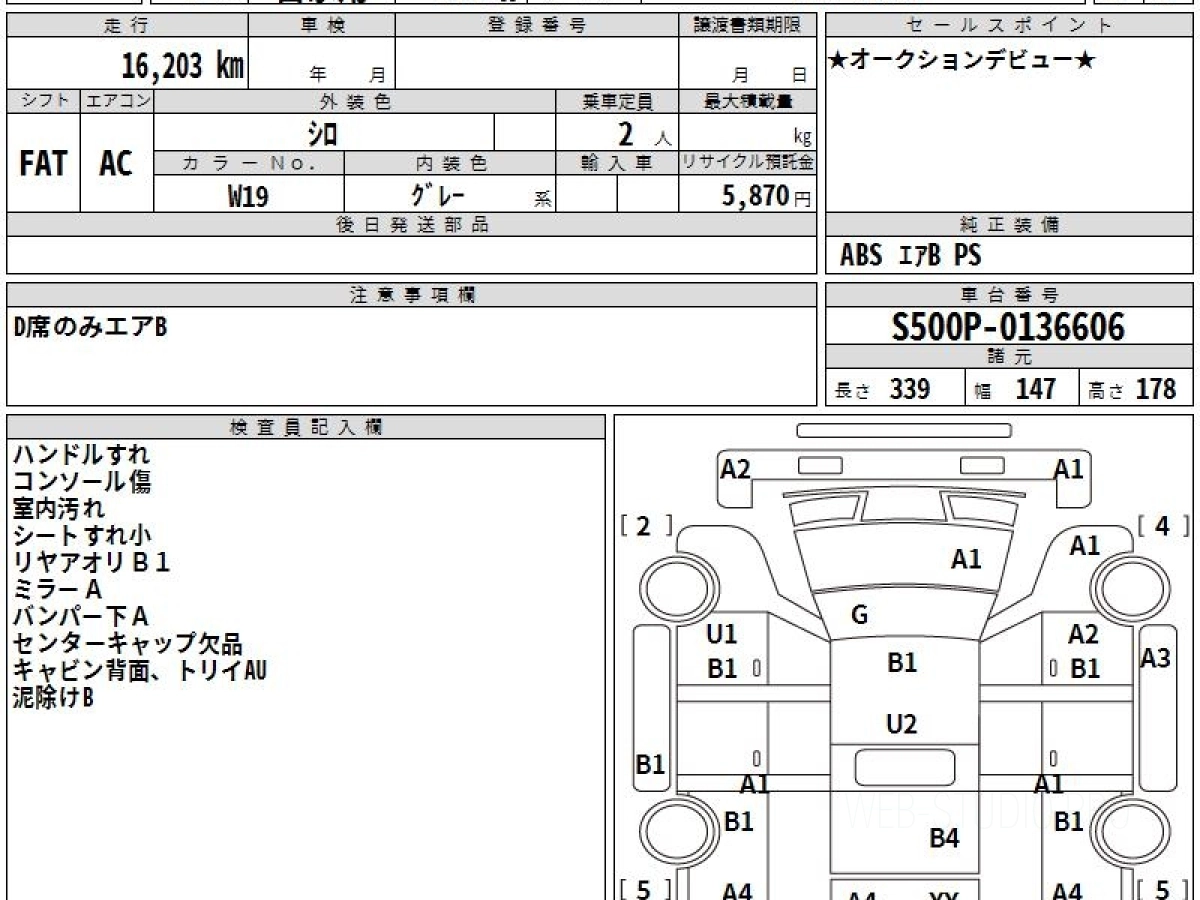Select the 16,203 km mileage value
This screenshot has width=1200, height=900.
[183, 66]
